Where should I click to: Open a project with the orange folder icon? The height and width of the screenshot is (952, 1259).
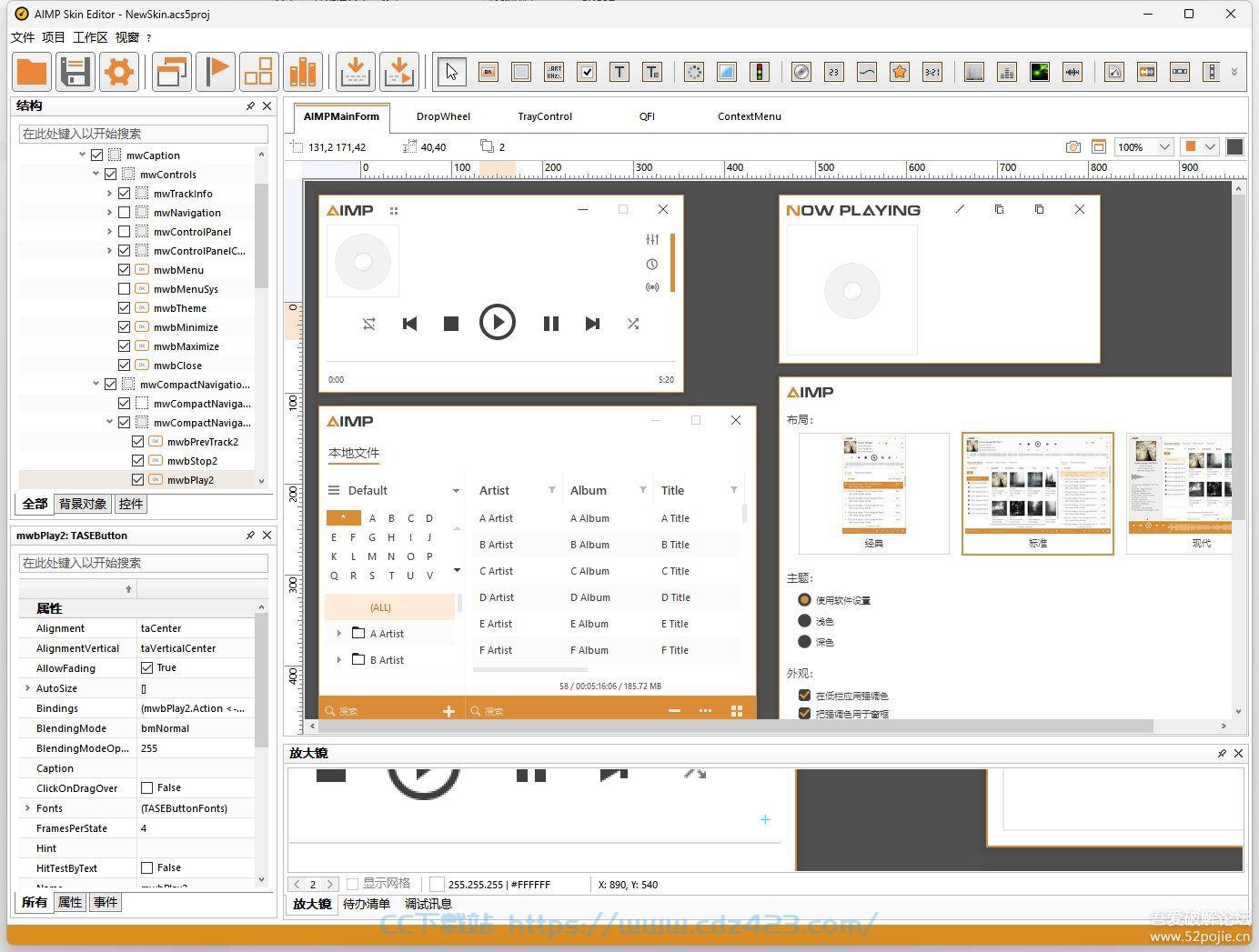[32, 71]
